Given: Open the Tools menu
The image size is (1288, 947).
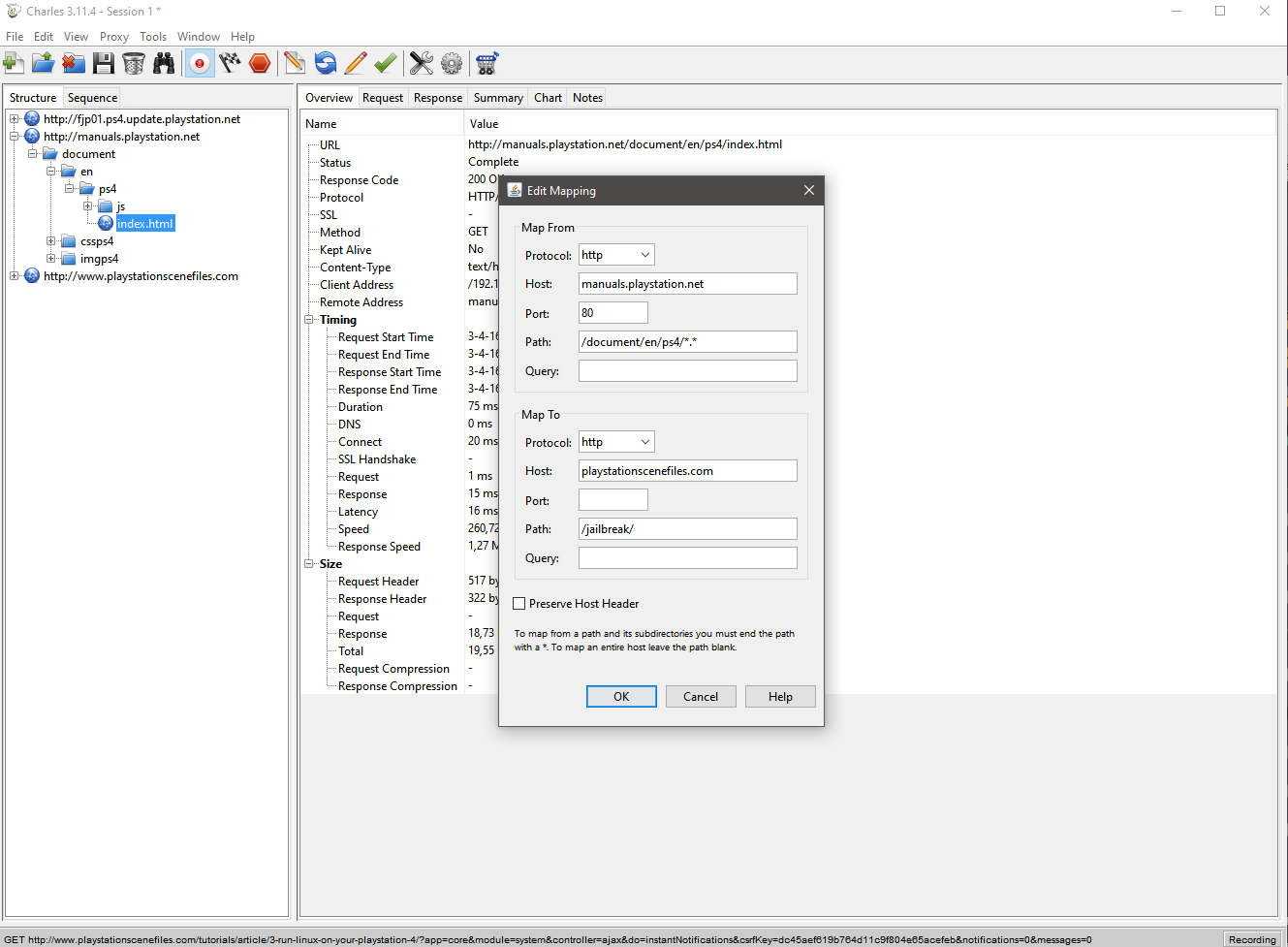Looking at the screenshot, I should [153, 37].
